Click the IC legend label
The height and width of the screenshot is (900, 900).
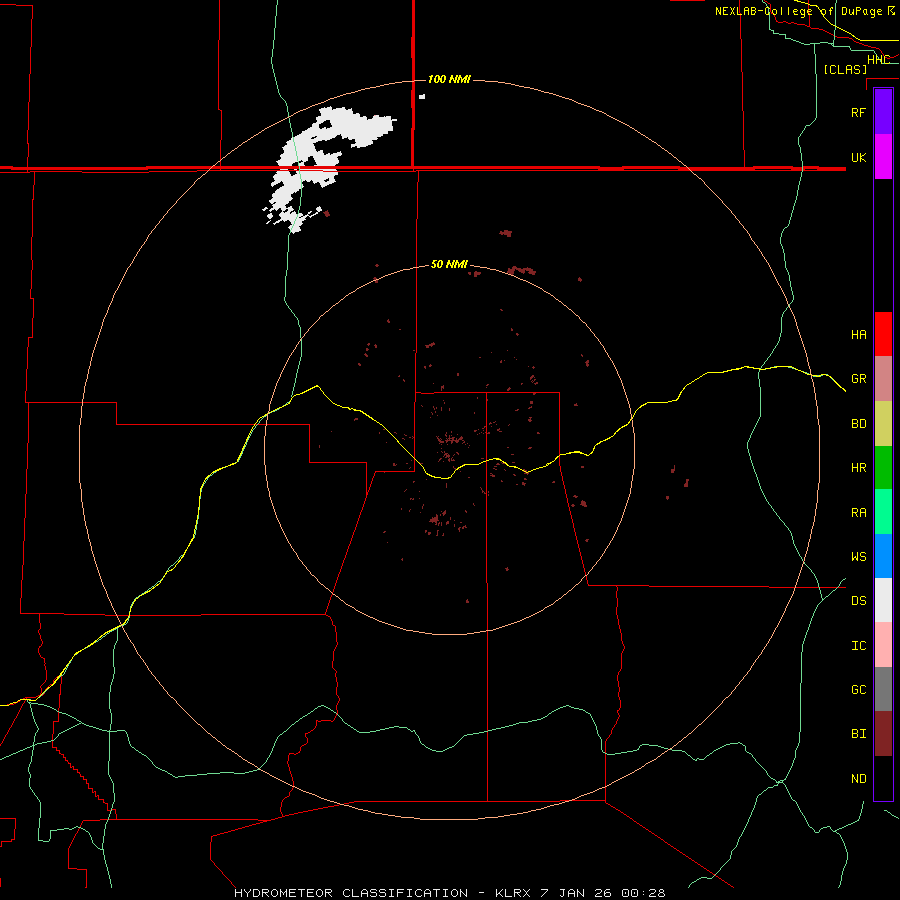pyautogui.click(x=858, y=645)
